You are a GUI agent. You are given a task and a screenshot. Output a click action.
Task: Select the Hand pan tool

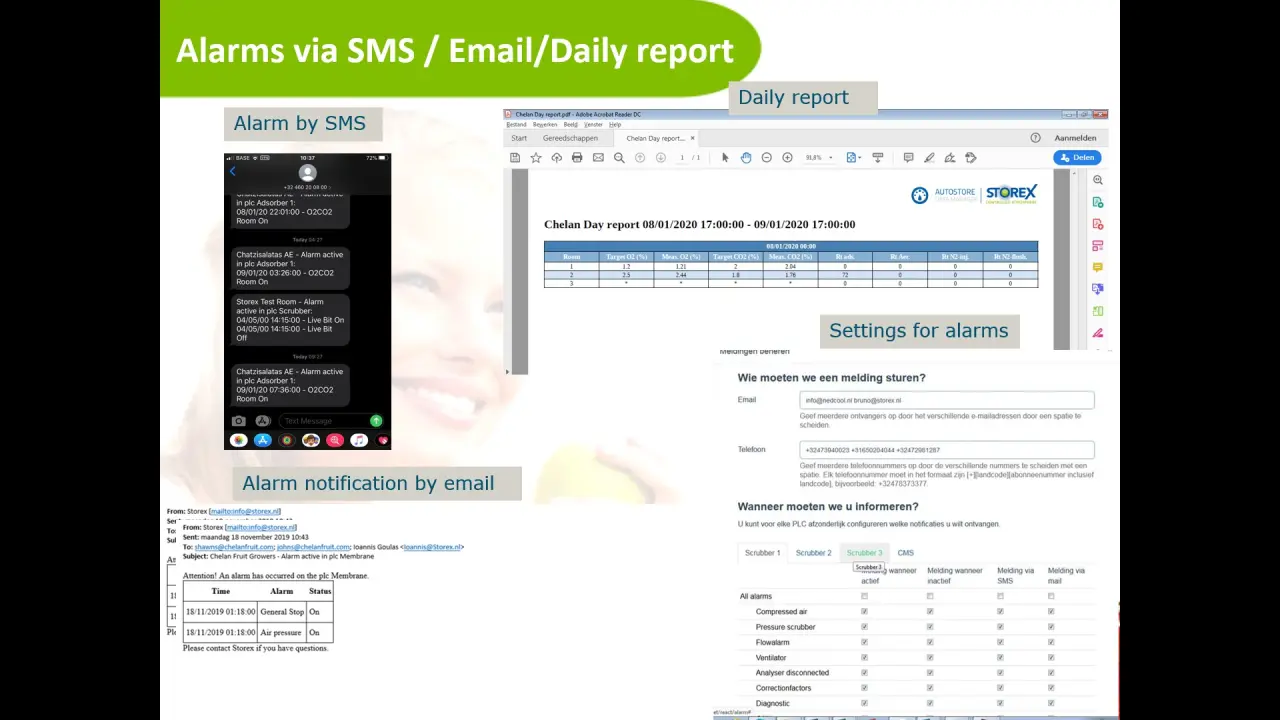tap(746, 158)
